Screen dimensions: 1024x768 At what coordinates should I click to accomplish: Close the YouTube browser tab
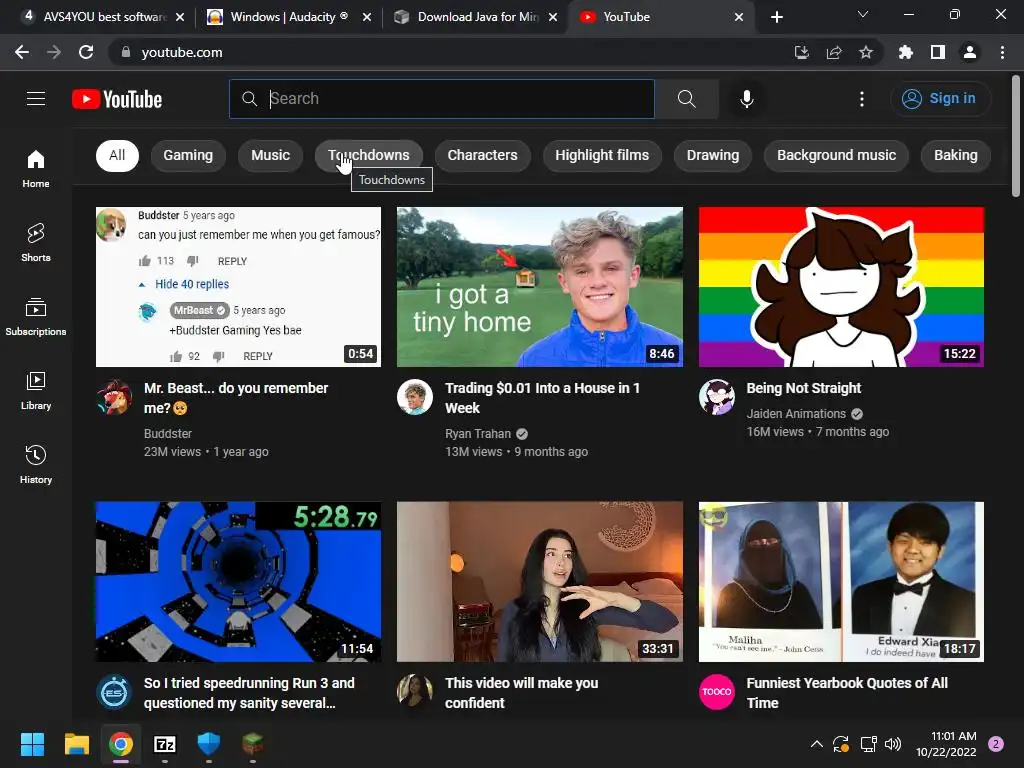tap(739, 17)
